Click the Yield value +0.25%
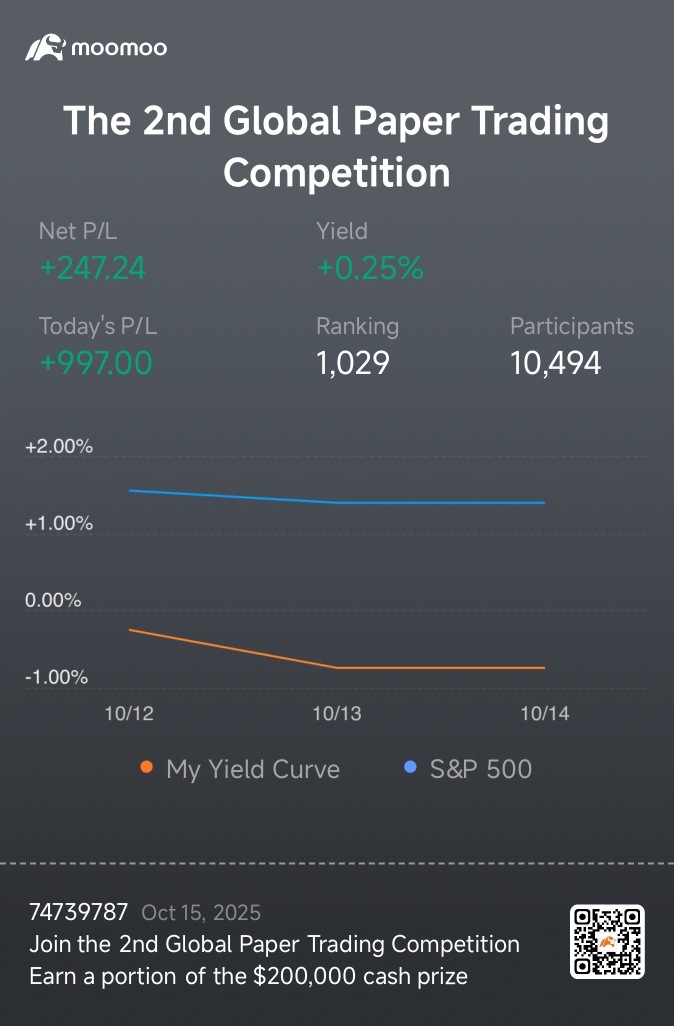The image size is (674, 1026). [x=369, y=268]
